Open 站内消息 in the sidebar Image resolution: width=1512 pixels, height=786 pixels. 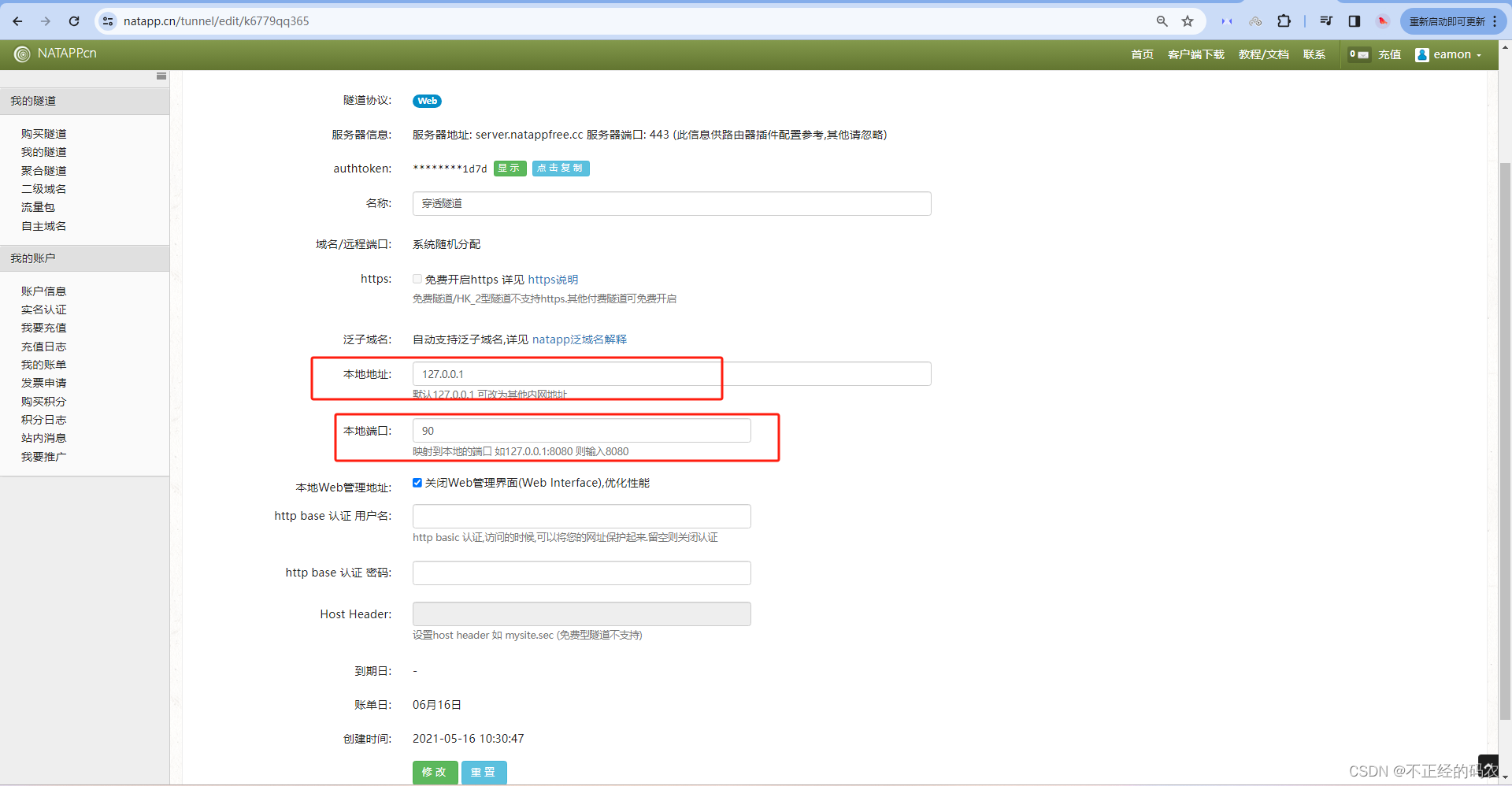[43, 438]
